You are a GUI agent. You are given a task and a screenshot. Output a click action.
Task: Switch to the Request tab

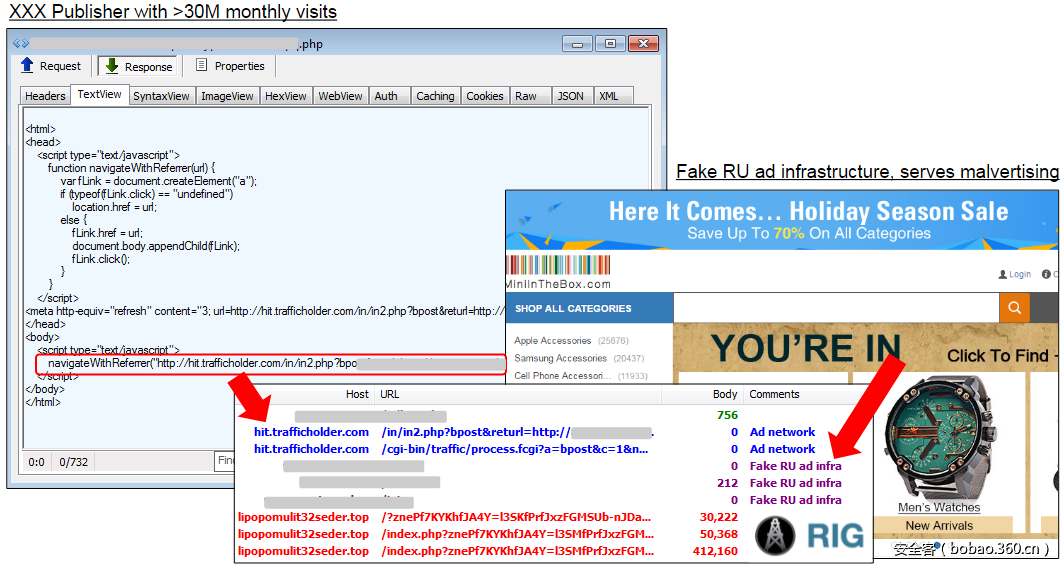click(52, 66)
